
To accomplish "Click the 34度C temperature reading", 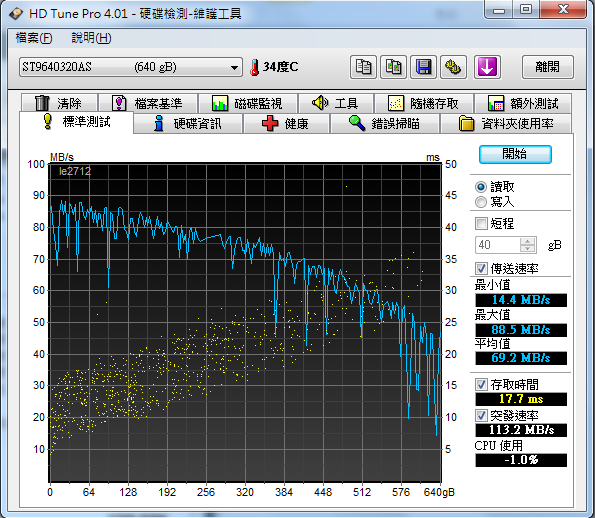I will (x=280, y=67).
